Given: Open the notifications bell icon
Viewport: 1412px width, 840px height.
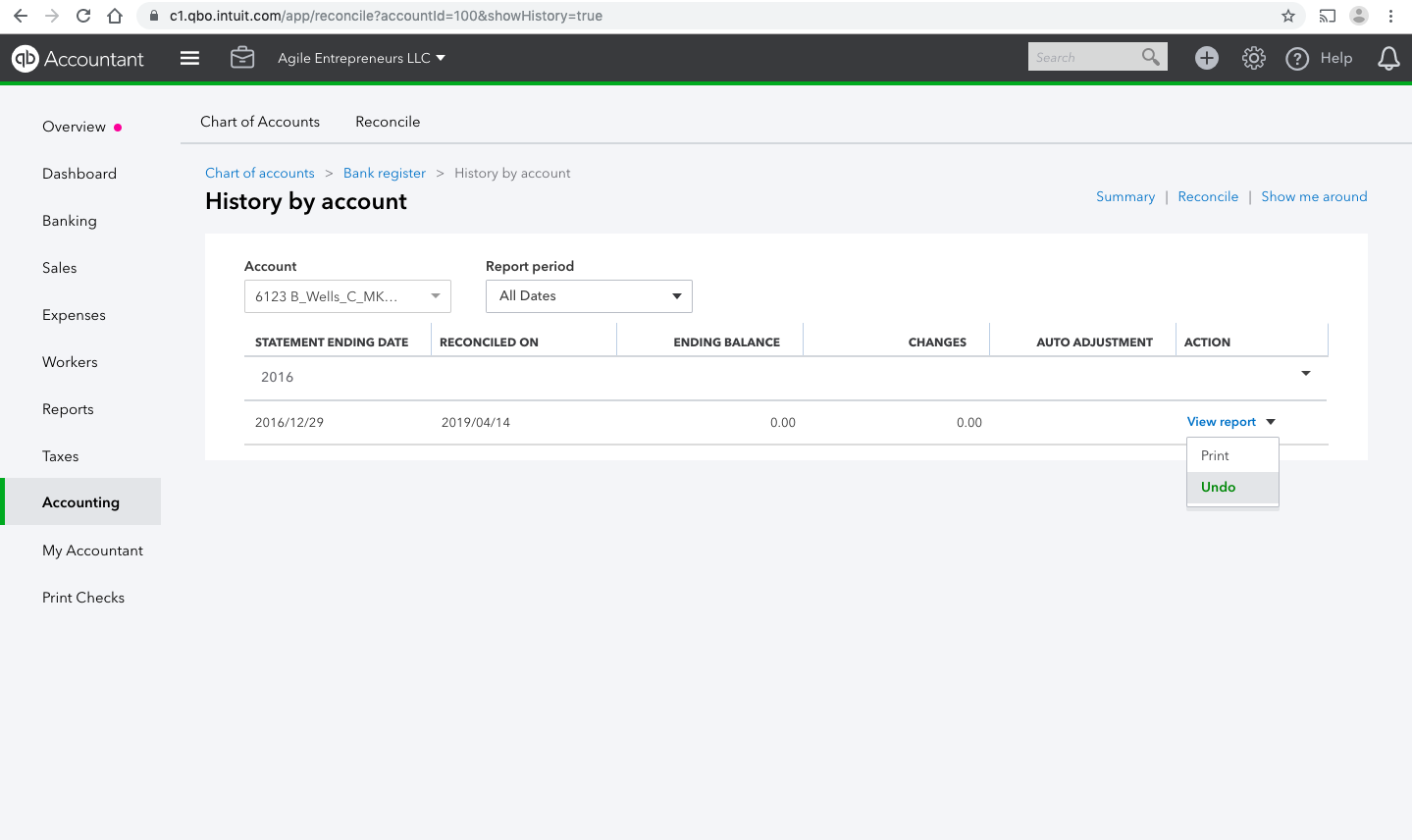Looking at the screenshot, I should point(1388,58).
